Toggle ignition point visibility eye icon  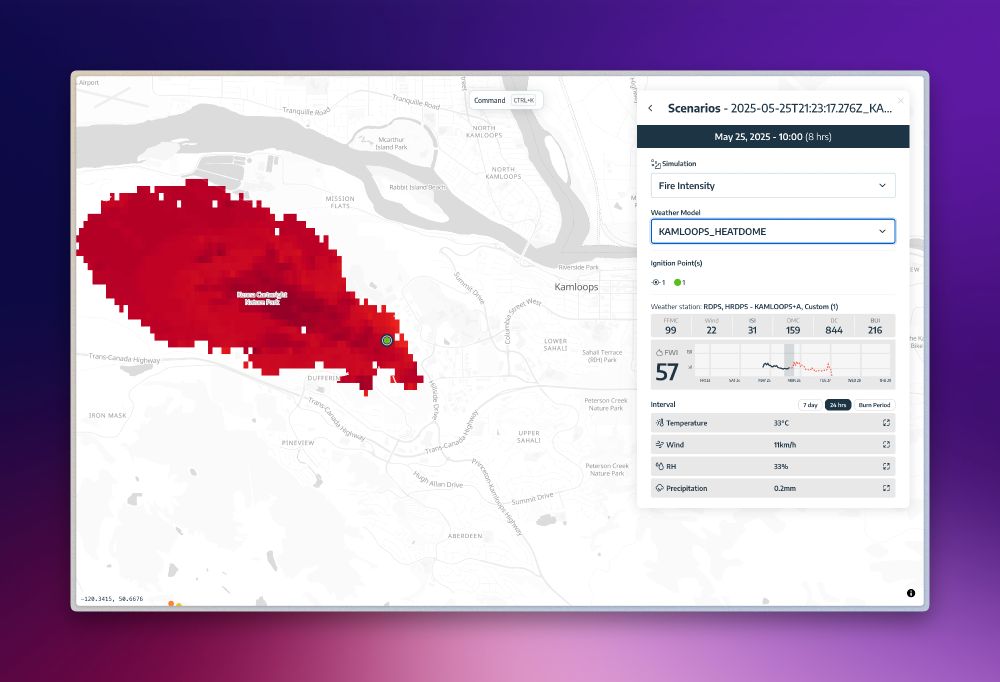point(656,283)
